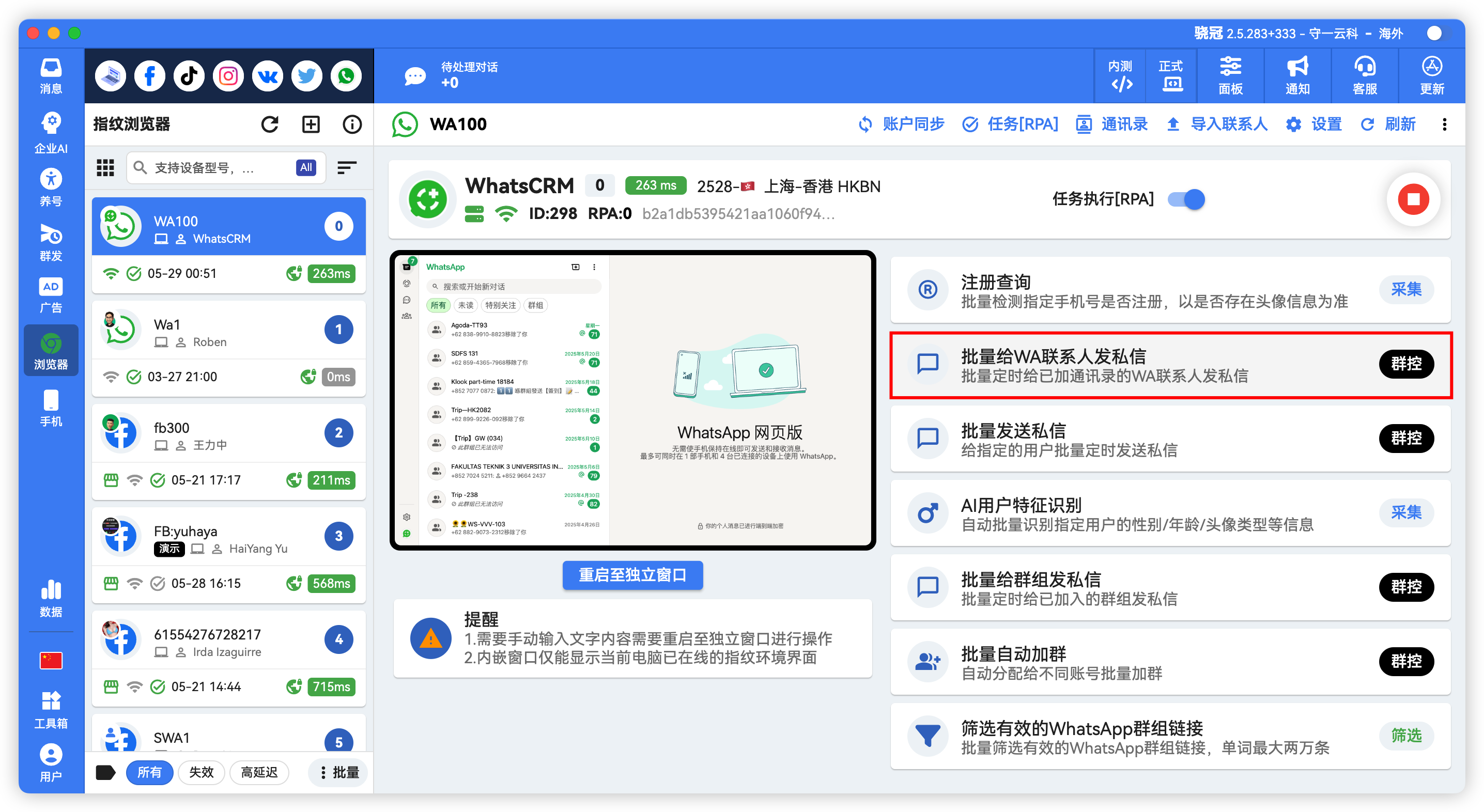Select the TikTok platform icon
Viewport: 1484px width, 812px height.
(x=189, y=75)
